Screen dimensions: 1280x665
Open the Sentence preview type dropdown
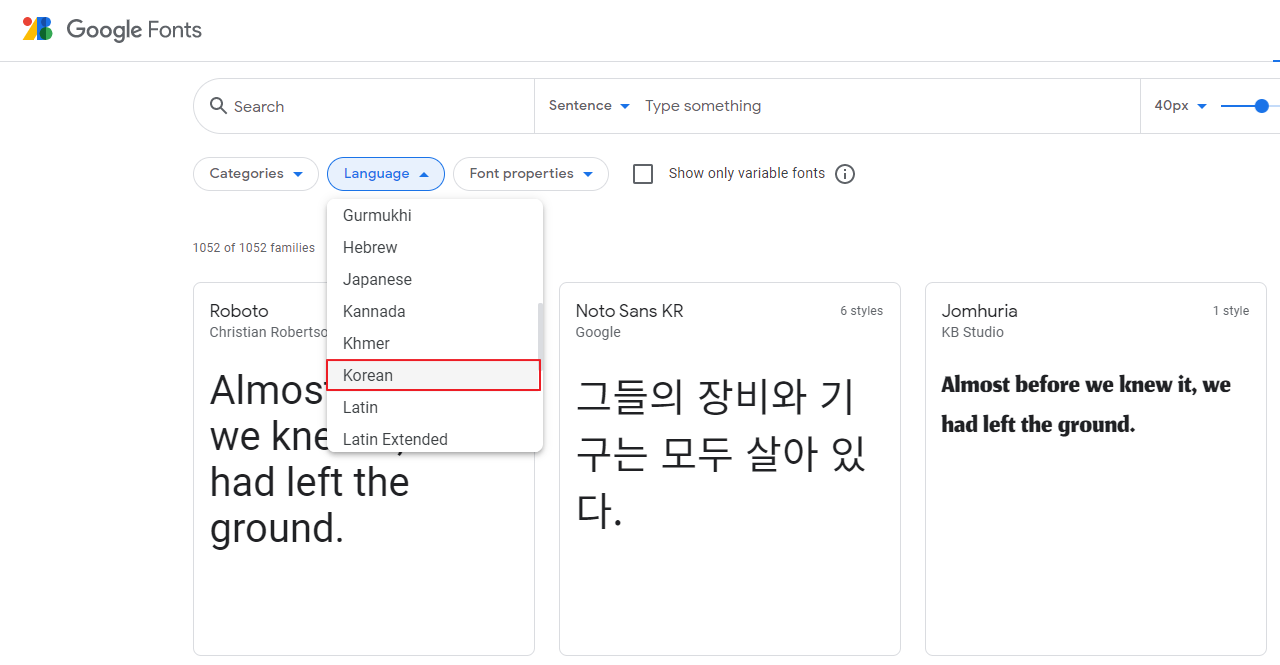click(589, 106)
